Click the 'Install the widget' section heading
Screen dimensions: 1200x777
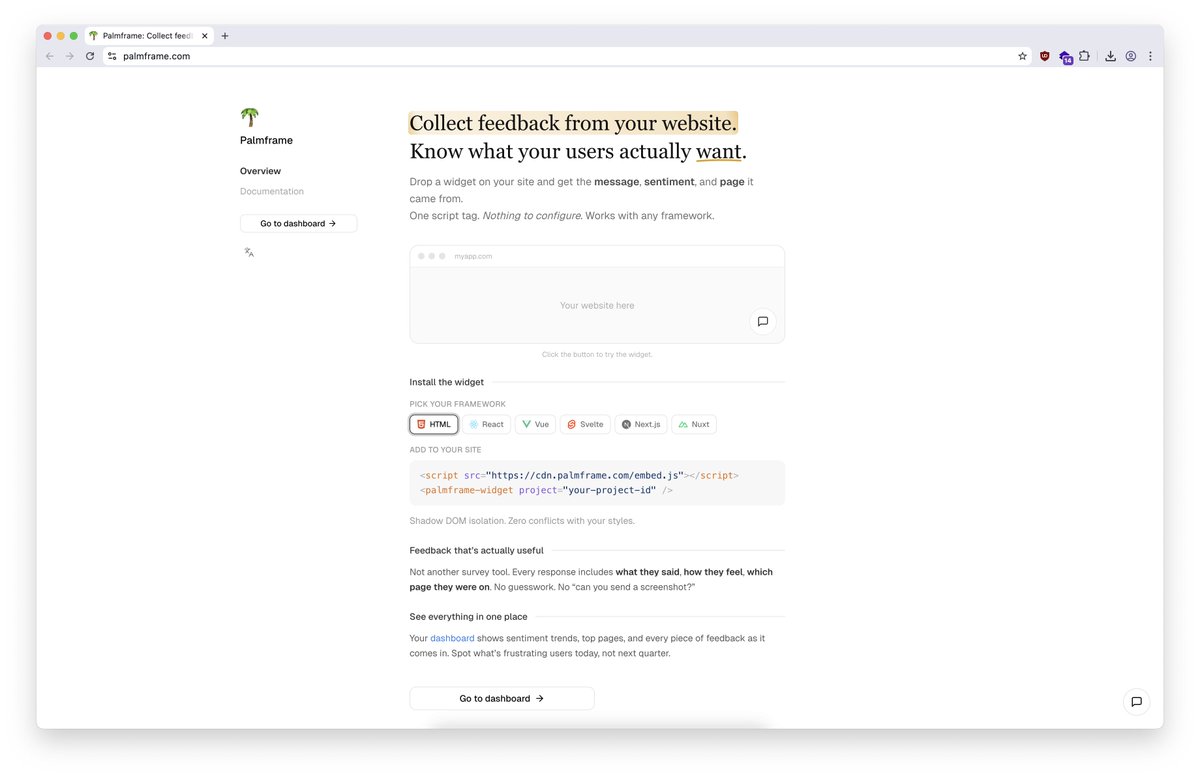point(446,382)
